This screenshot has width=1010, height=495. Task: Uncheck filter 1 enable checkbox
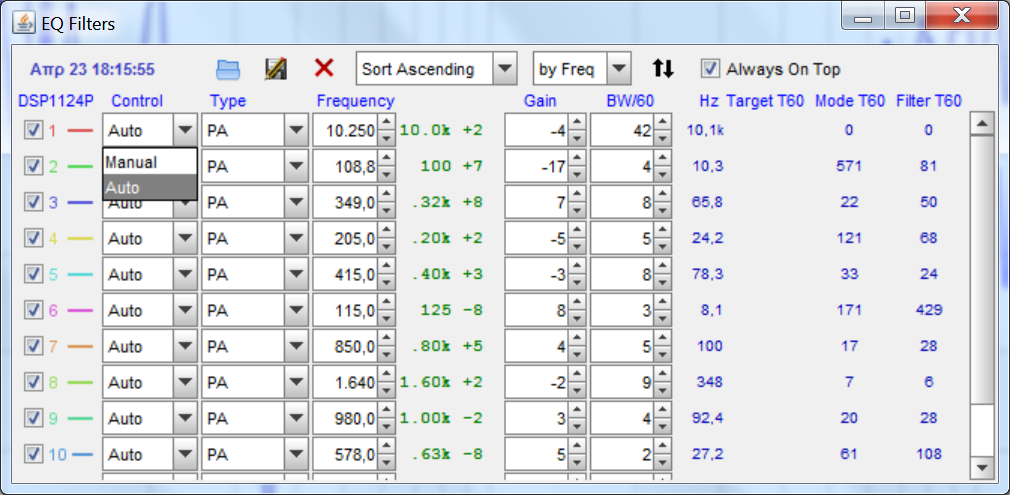coord(33,130)
